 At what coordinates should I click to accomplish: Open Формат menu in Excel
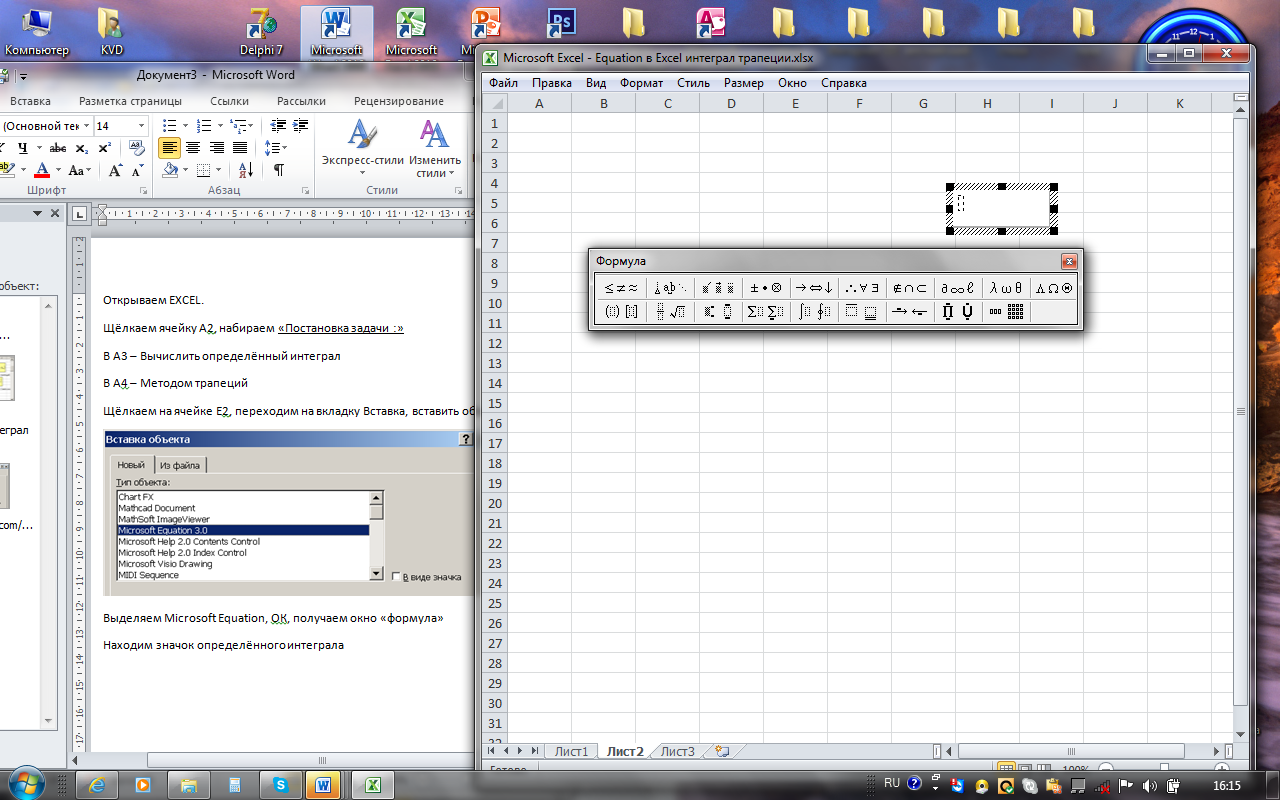(641, 83)
